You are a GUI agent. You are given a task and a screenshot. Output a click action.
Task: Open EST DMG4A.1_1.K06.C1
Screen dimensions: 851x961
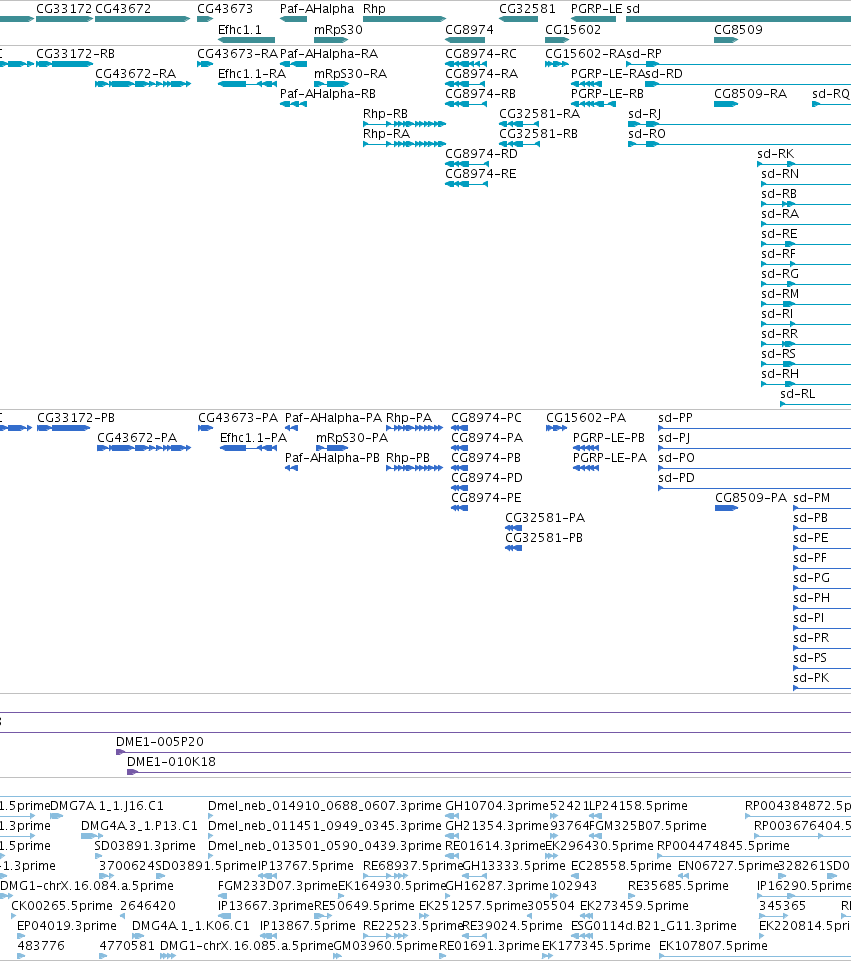(x=191, y=926)
